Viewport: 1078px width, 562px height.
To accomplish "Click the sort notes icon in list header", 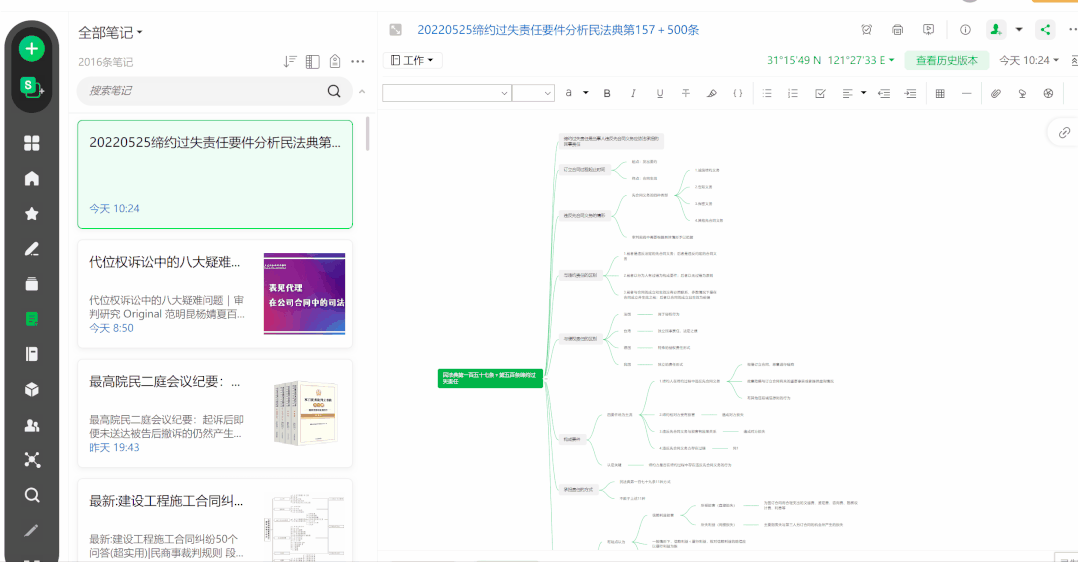I will point(290,62).
